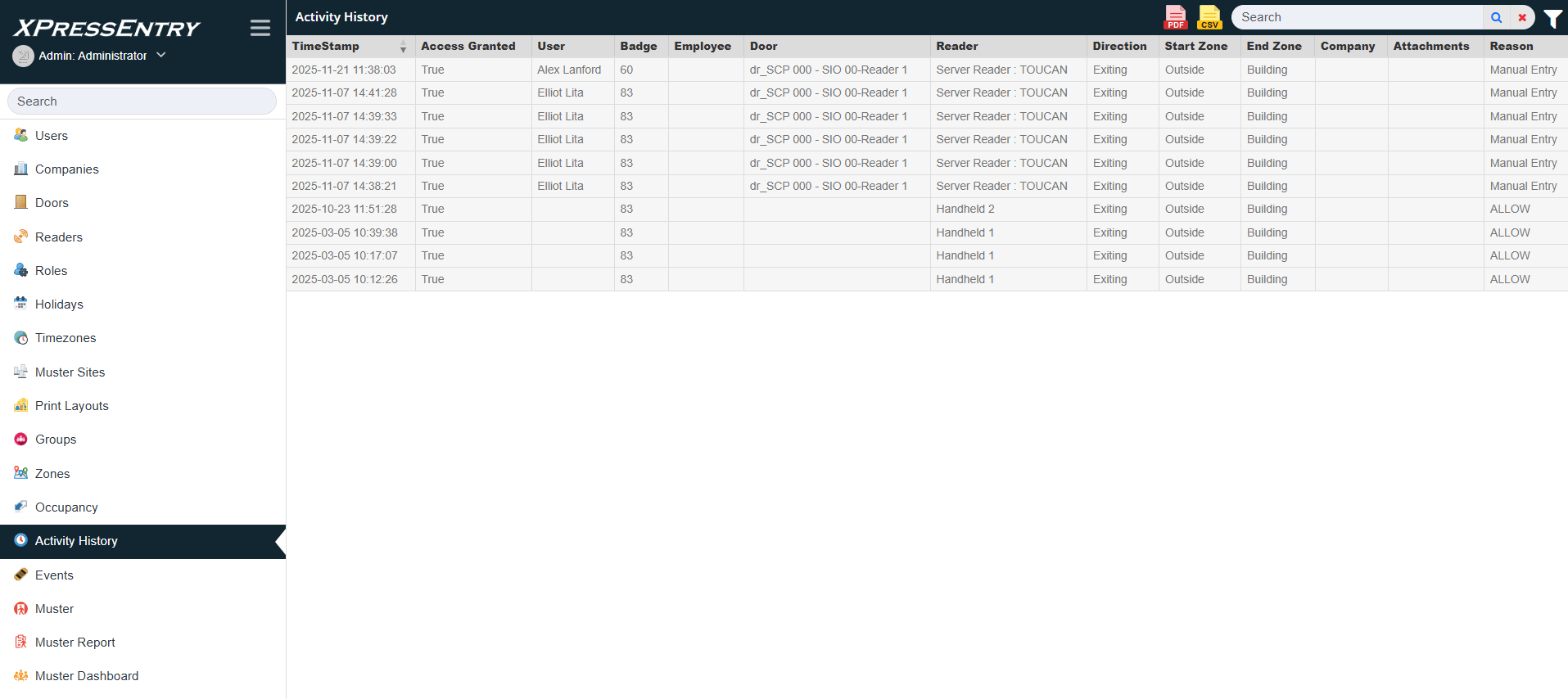1568x699 pixels.
Task: Sort by TimeStamp column arrows
Action: tap(403, 47)
